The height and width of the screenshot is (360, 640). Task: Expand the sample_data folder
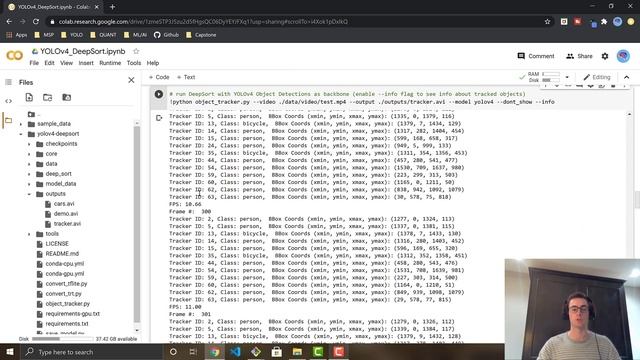(21, 124)
